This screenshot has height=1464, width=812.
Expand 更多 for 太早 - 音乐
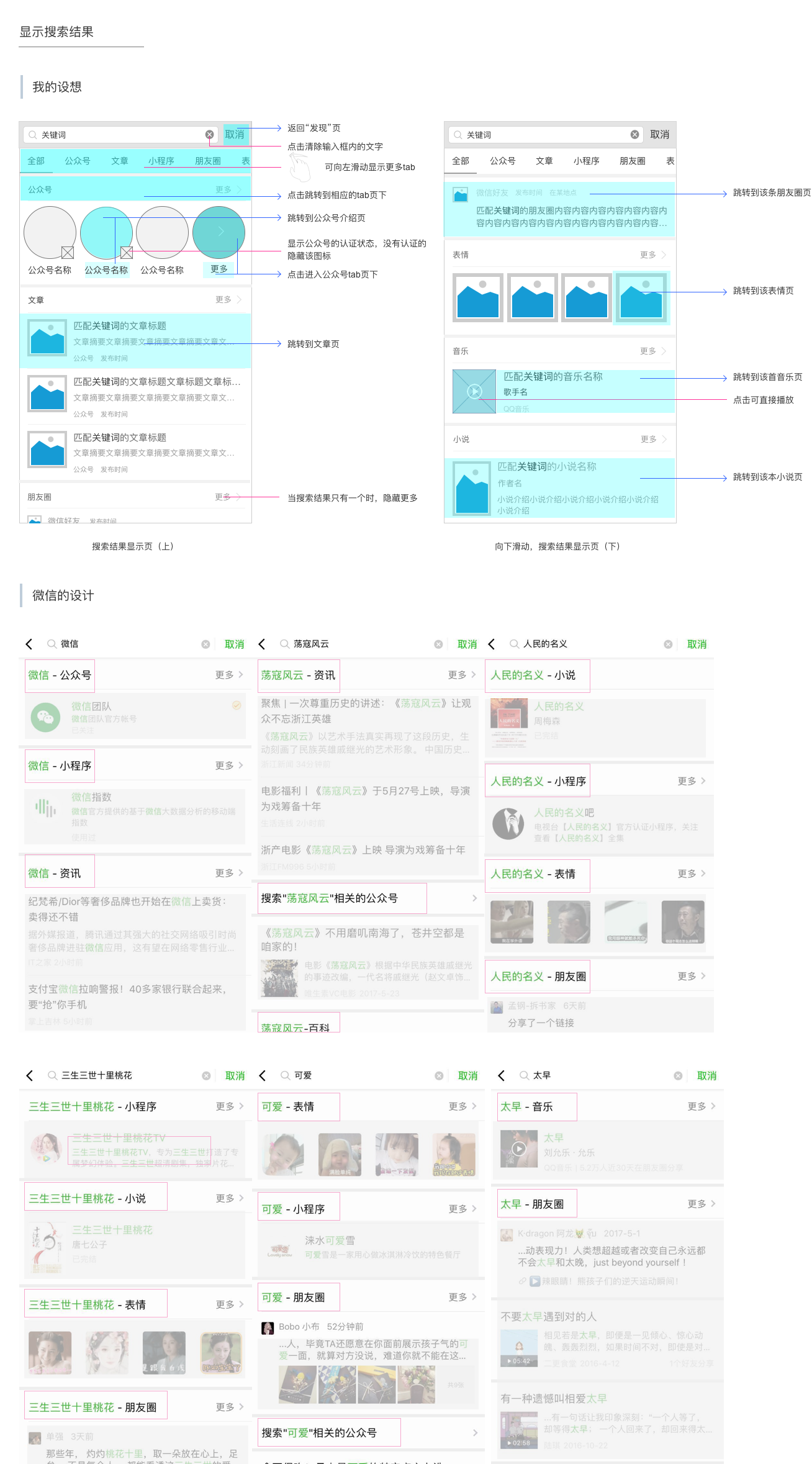701,1106
